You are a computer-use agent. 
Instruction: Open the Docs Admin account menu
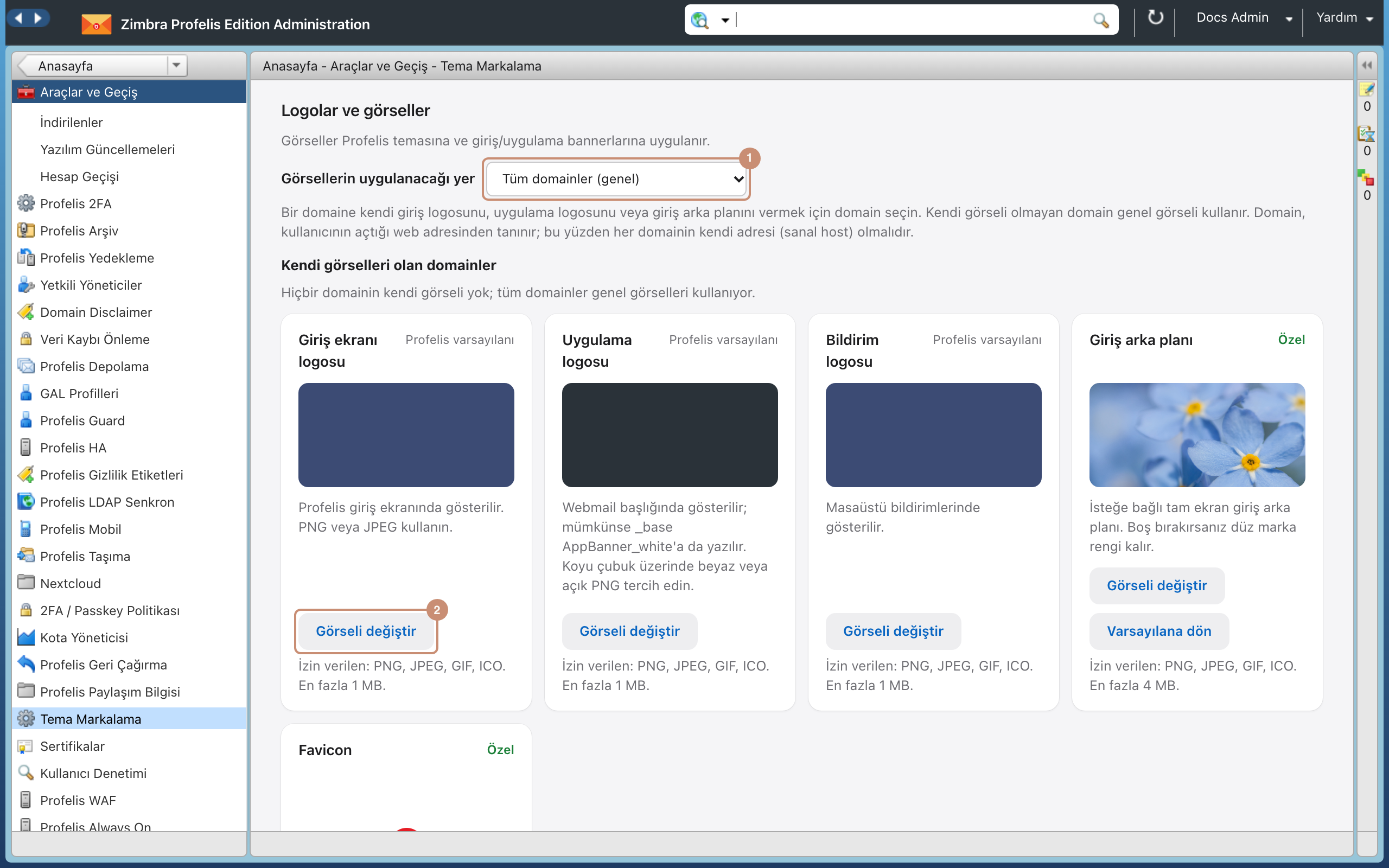tap(1244, 18)
